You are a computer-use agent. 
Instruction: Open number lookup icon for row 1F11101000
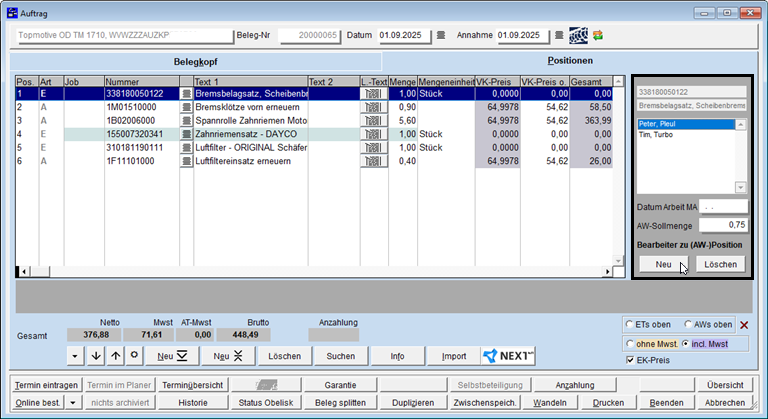pos(186,161)
